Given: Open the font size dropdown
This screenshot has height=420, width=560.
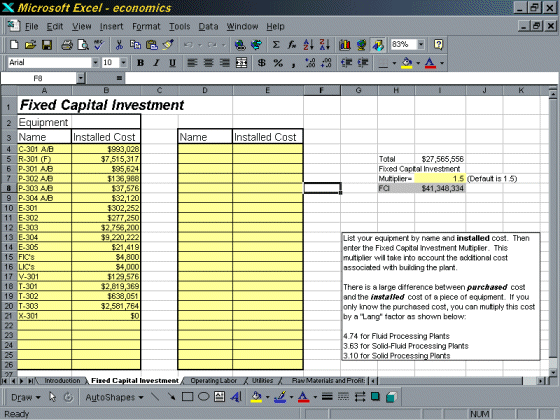Looking at the screenshot, I should [x=124, y=63].
